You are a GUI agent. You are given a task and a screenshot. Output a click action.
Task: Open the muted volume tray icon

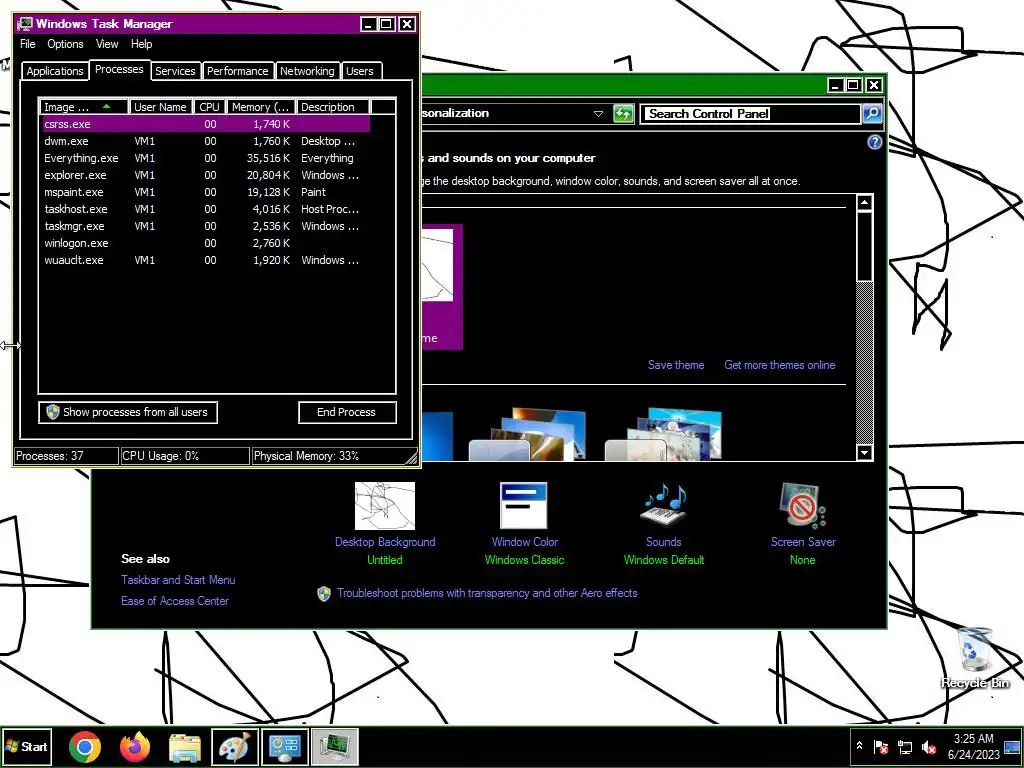coord(928,746)
